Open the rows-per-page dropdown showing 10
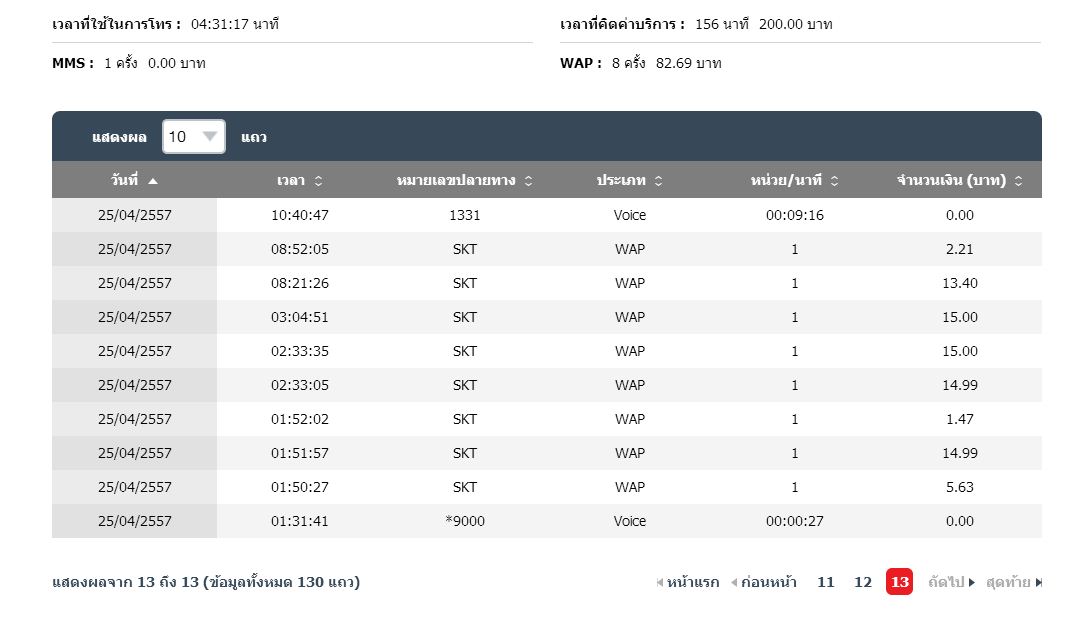 click(194, 137)
